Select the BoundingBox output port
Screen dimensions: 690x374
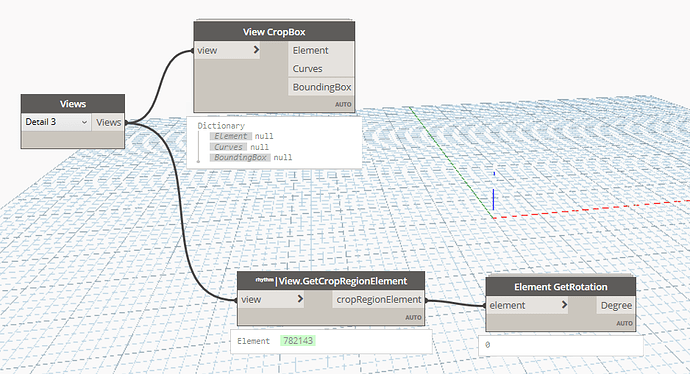pyautogui.click(x=321, y=87)
